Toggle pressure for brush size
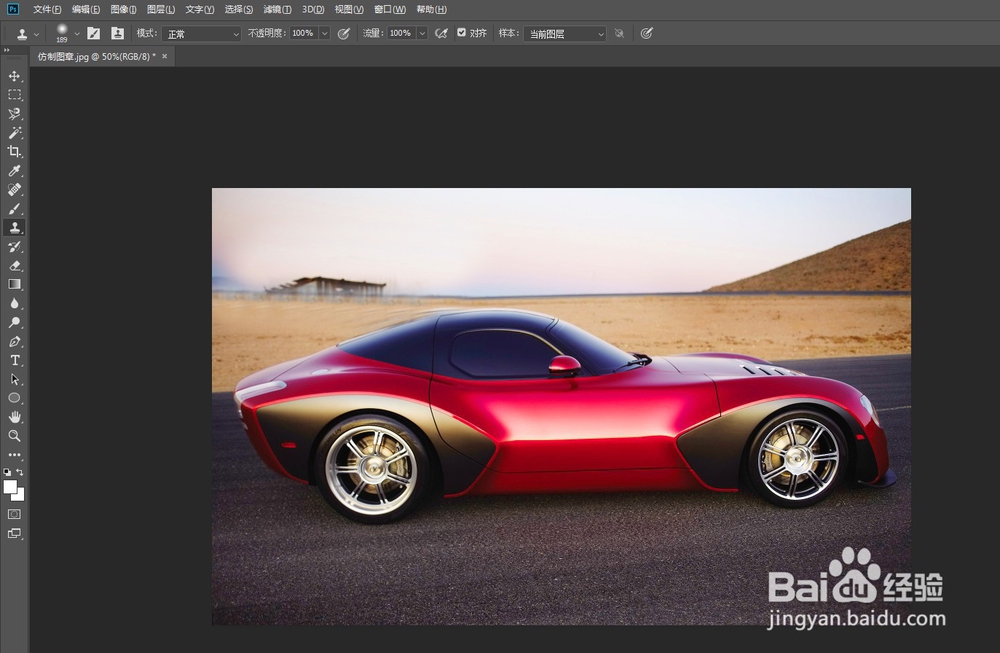The image size is (1000, 653). 647,33
